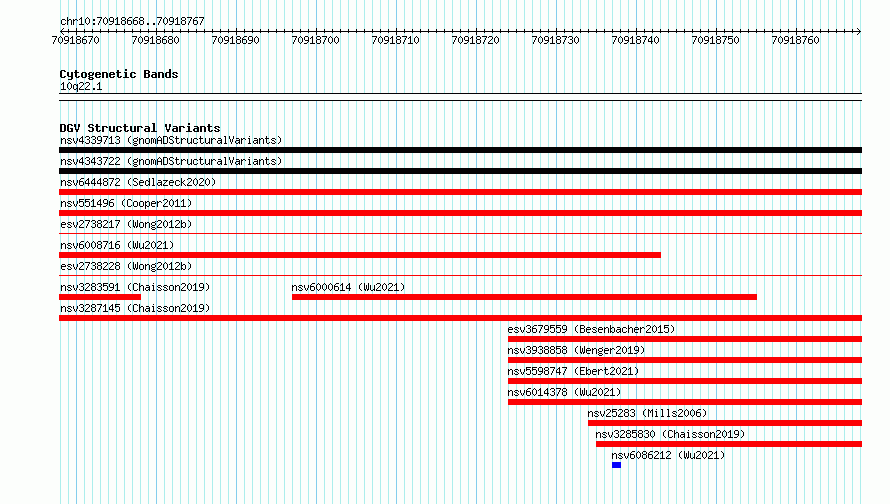Click the red bar under nsv551496
Viewport: 890px width, 504px height.
[x=460, y=213]
